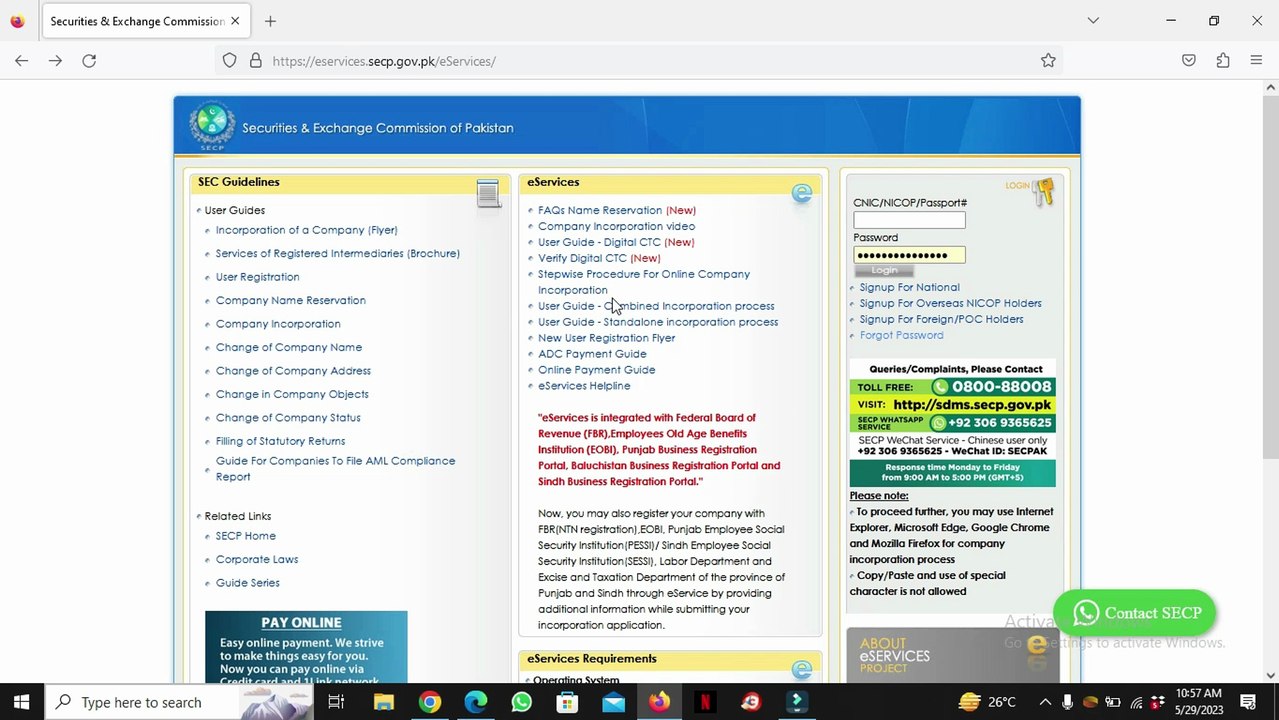Open Change of Company Address guide
The width and height of the screenshot is (1279, 720).
coord(293,370)
